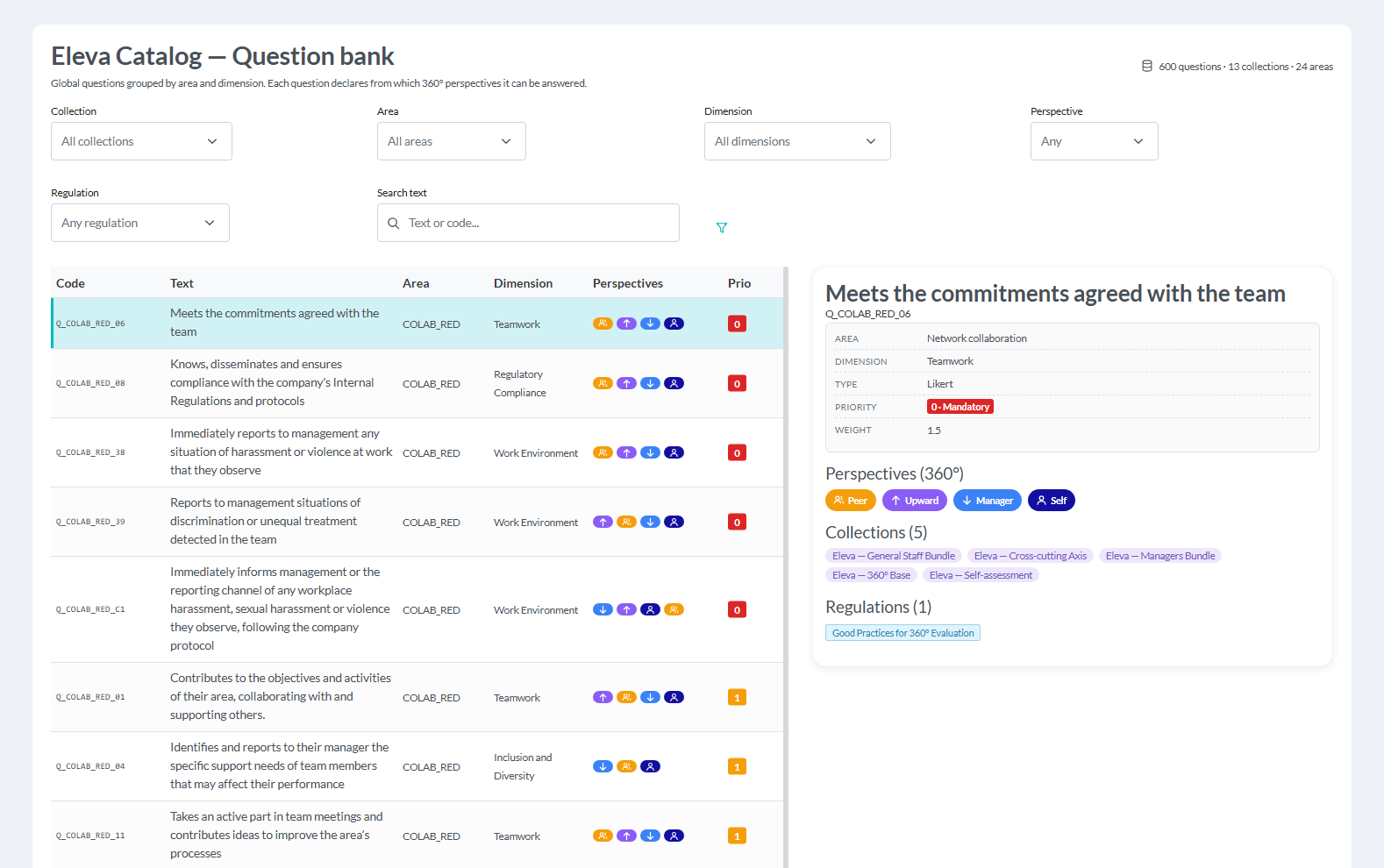This screenshot has width=1384, height=868.
Task: Click the magnifier icon in Search text
Action: click(394, 224)
